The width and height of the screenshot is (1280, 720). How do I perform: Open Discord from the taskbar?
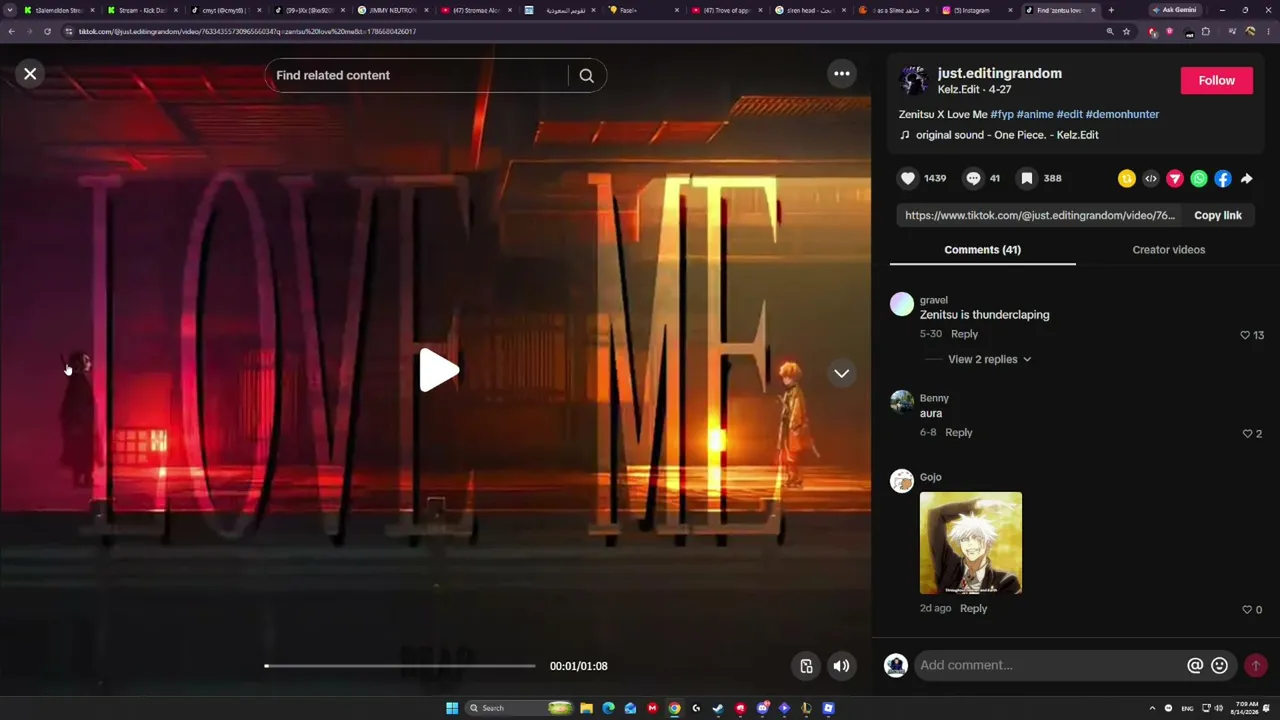(762, 708)
